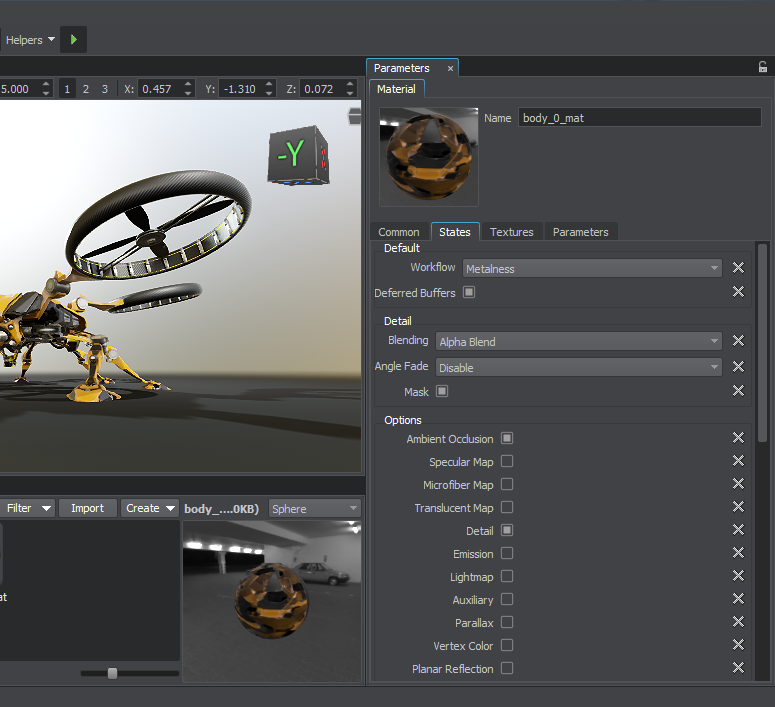
Task: Reset Emission option with X icon
Action: [738, 553]
